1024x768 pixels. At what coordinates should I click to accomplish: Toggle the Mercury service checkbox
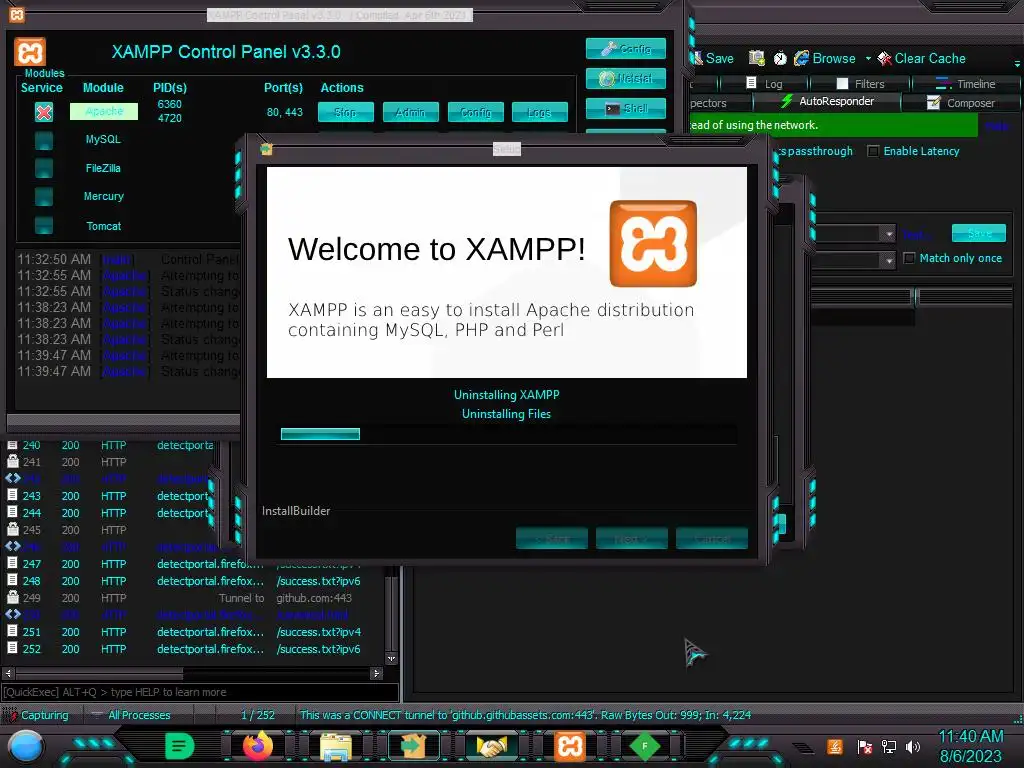[44, 196]
